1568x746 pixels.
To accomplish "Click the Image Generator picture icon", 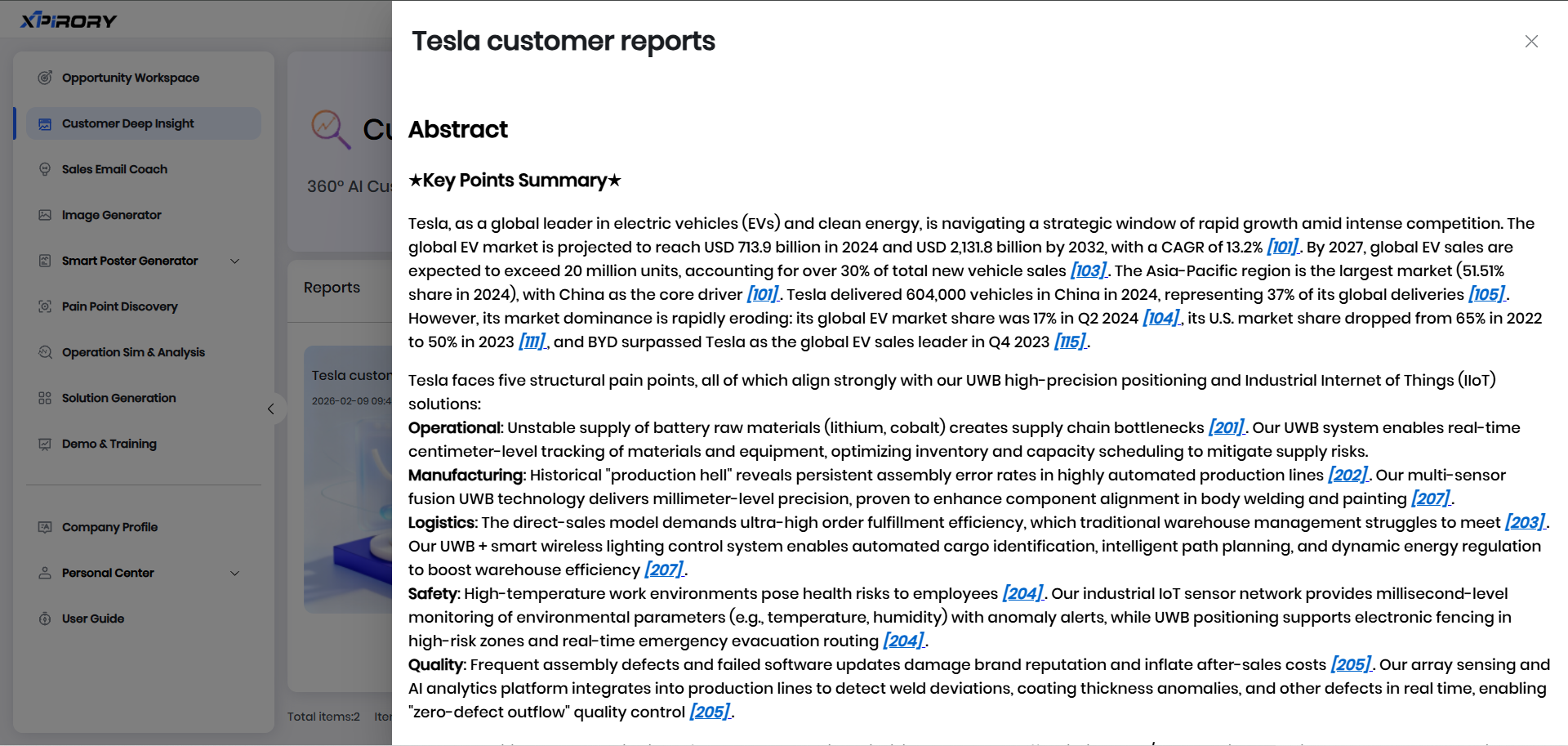I will [x=45, y=215].
